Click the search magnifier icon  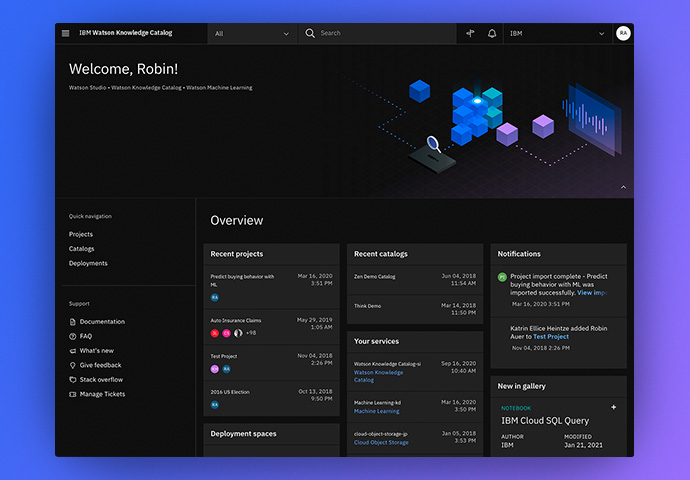[310, 33]
